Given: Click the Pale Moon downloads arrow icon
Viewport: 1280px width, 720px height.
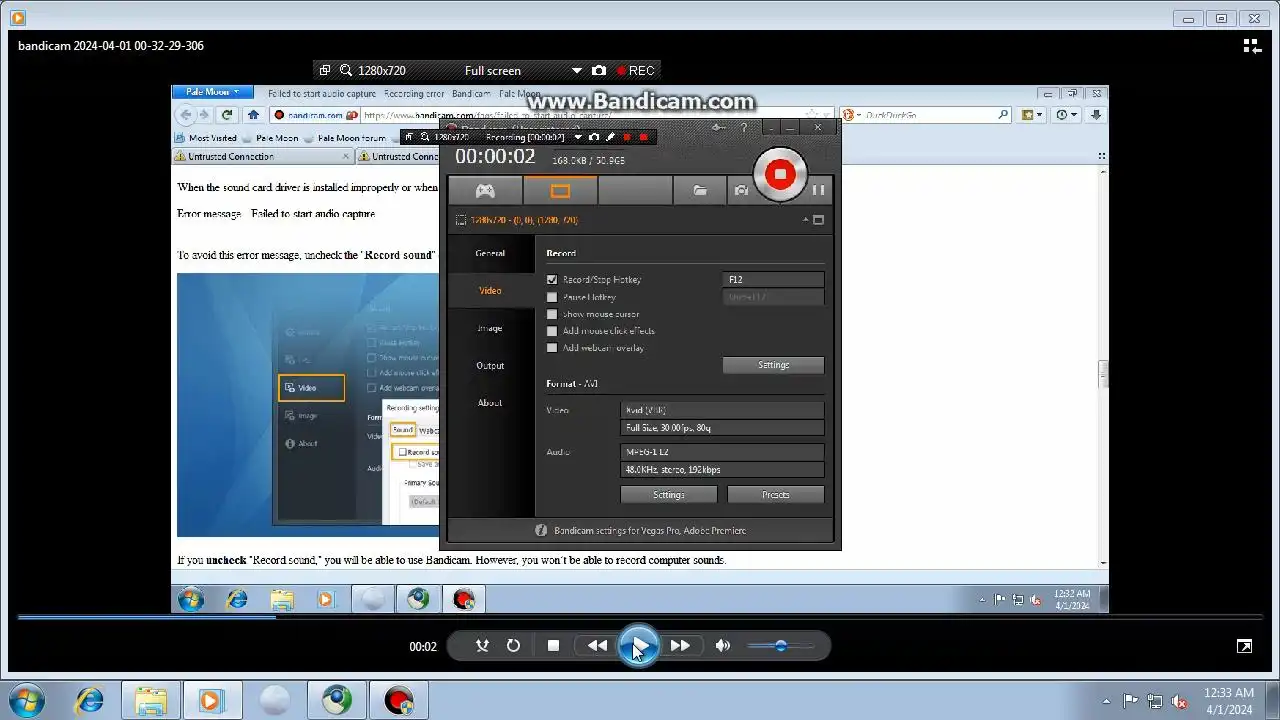Looking at the screenshot, I should pyautogui.click(x=1096, y=115).
